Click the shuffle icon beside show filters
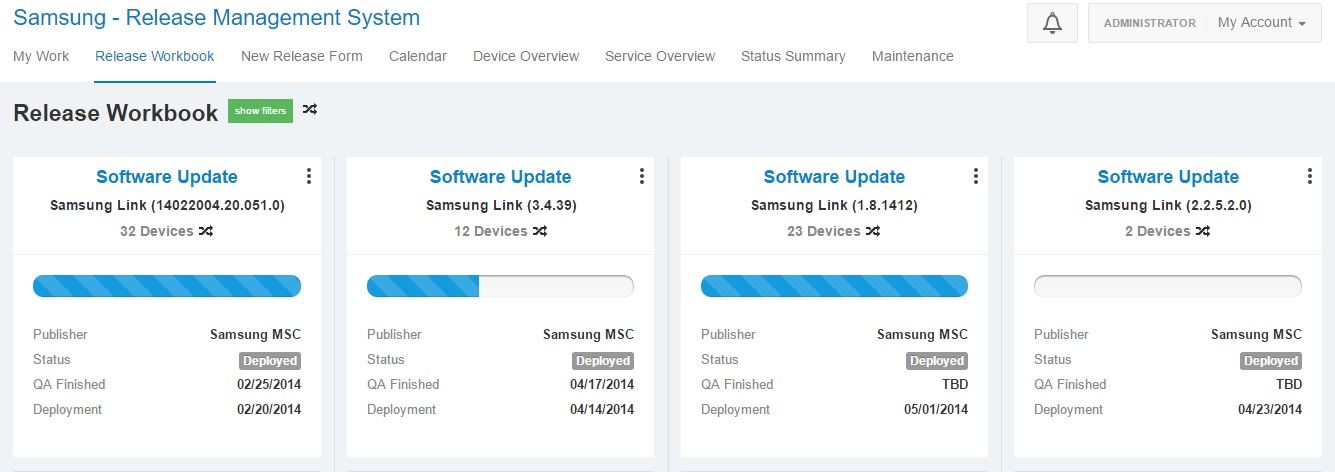The image size is (1335, 472). (310, 110)
